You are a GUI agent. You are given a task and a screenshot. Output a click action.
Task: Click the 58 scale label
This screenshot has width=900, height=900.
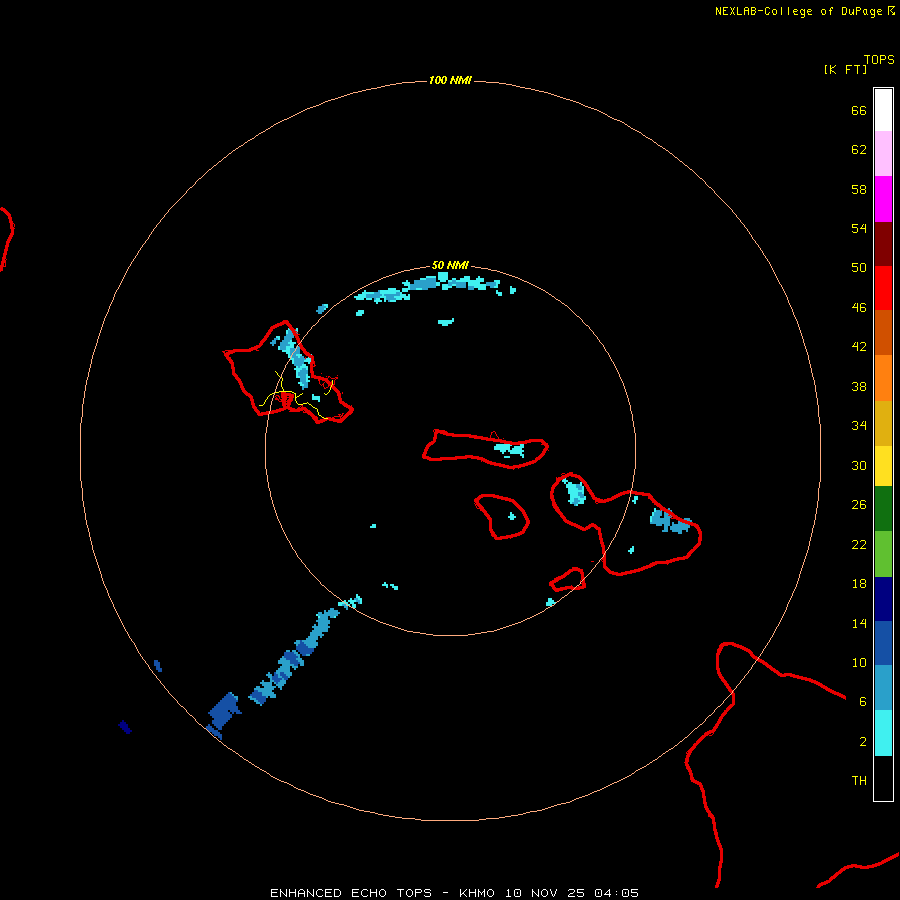tap(859, 189)
